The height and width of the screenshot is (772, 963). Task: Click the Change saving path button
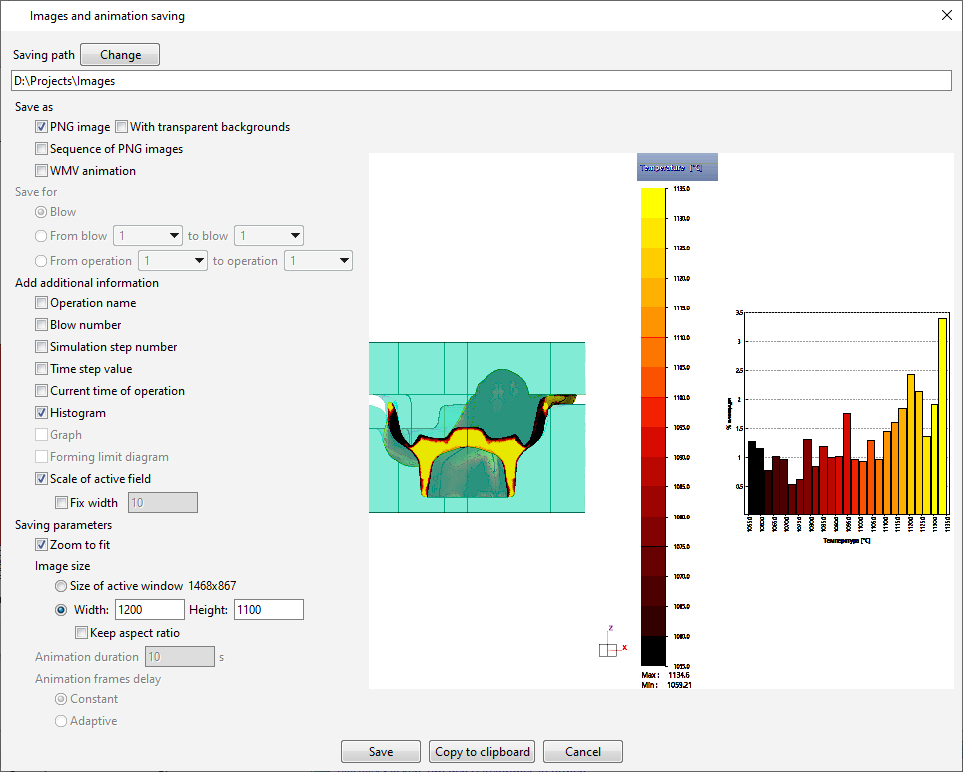tap(120, 55)
